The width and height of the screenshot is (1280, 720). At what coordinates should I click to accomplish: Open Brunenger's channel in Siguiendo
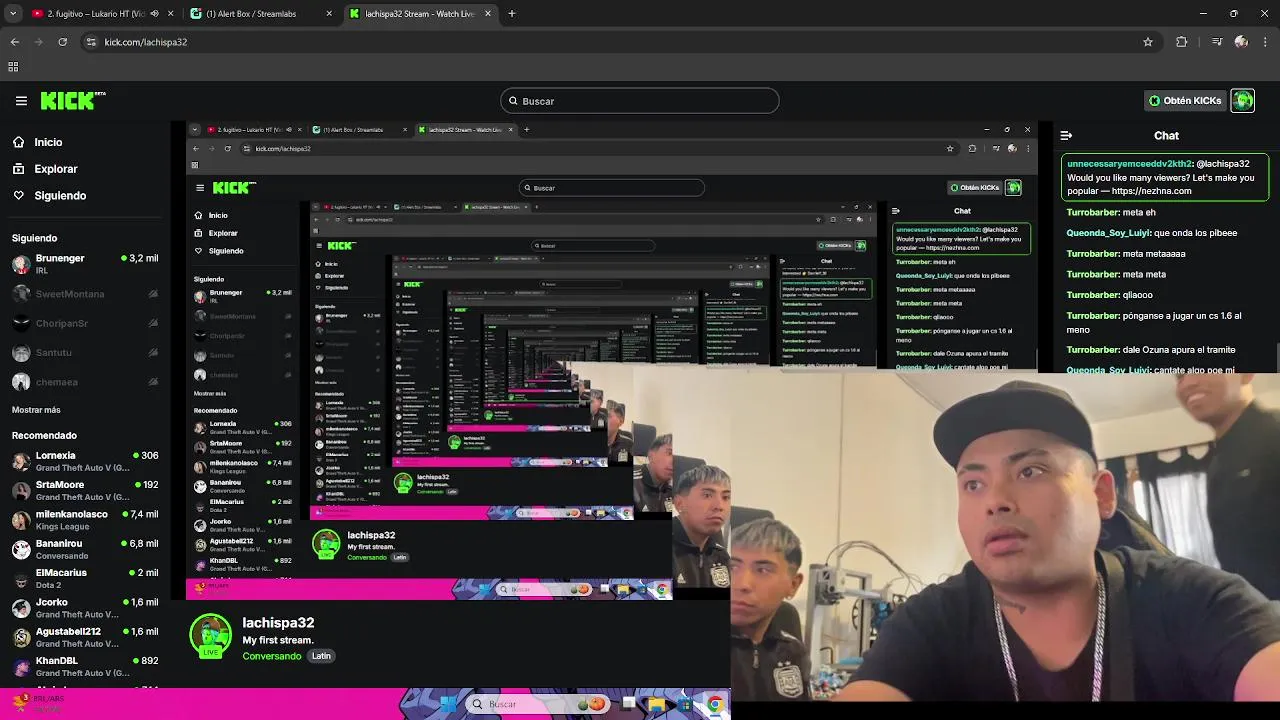tap(85, 264)
